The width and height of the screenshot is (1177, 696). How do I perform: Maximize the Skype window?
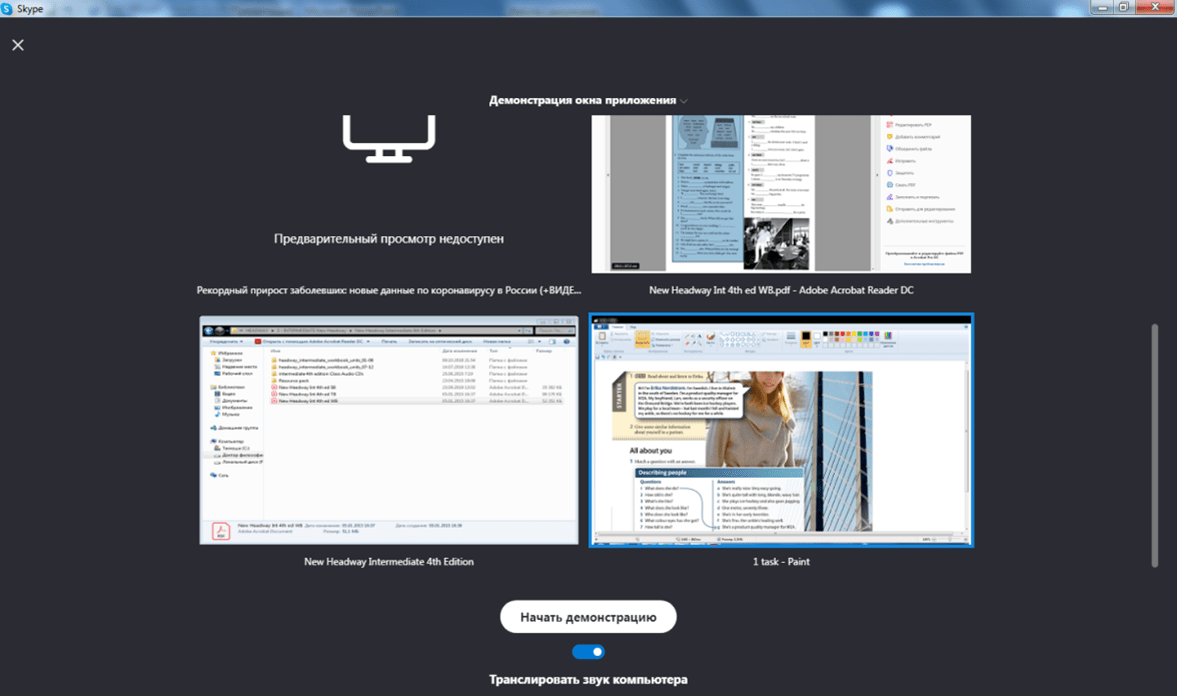click(1124, 8)
